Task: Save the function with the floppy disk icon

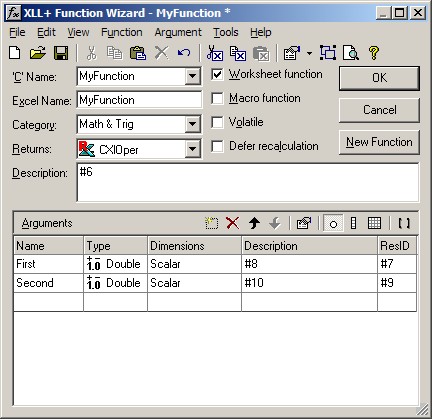Action: 61,53
